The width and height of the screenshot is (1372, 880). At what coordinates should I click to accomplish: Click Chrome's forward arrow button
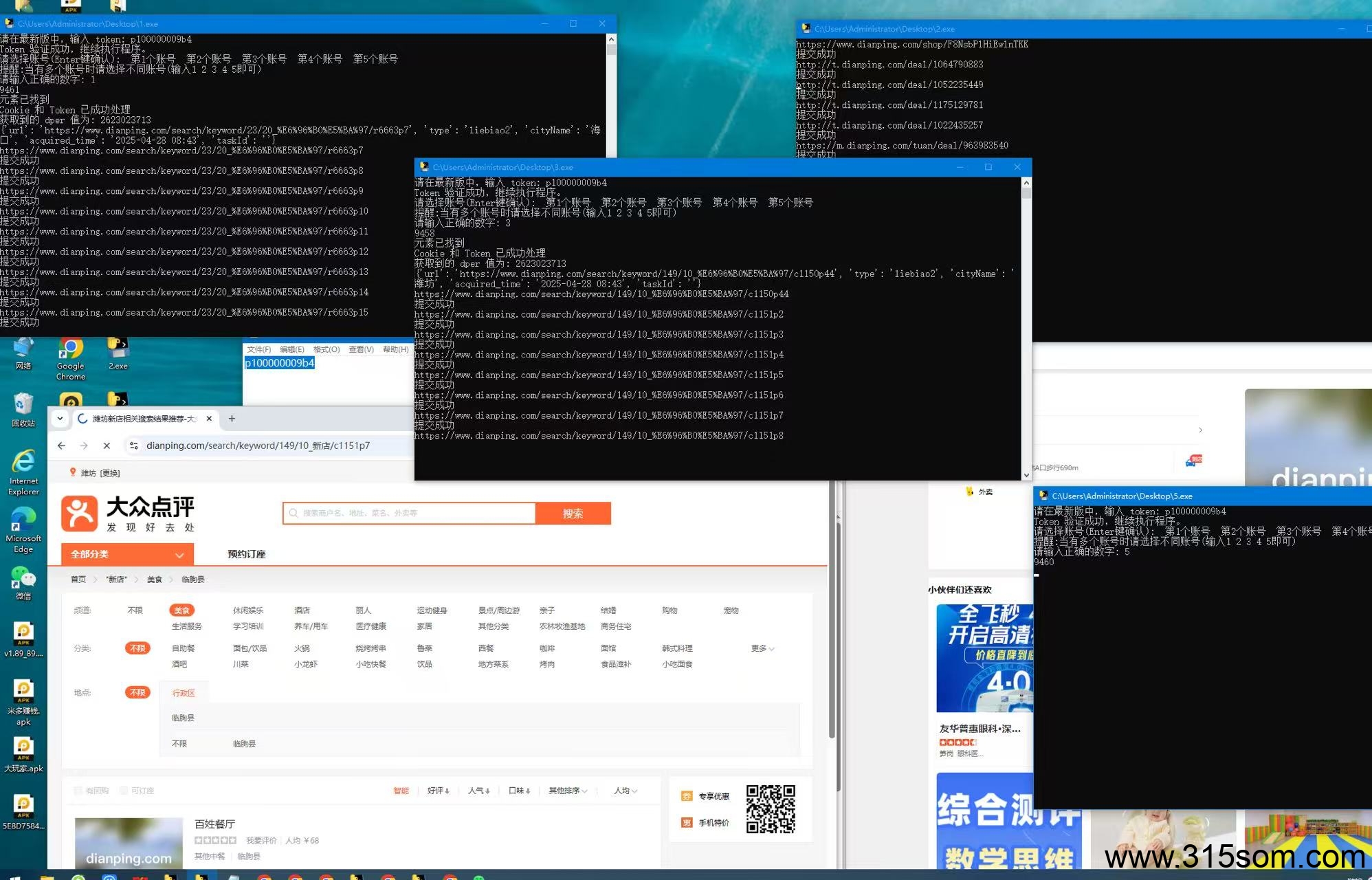pyautogui.click(x=84, y=445)
